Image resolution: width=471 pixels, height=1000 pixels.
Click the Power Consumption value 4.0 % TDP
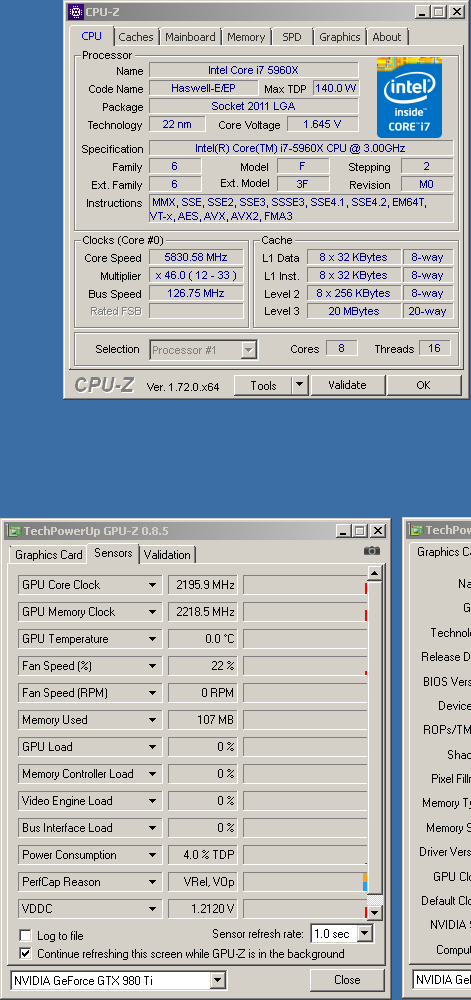pyautogui.click(x=203, y=855)
